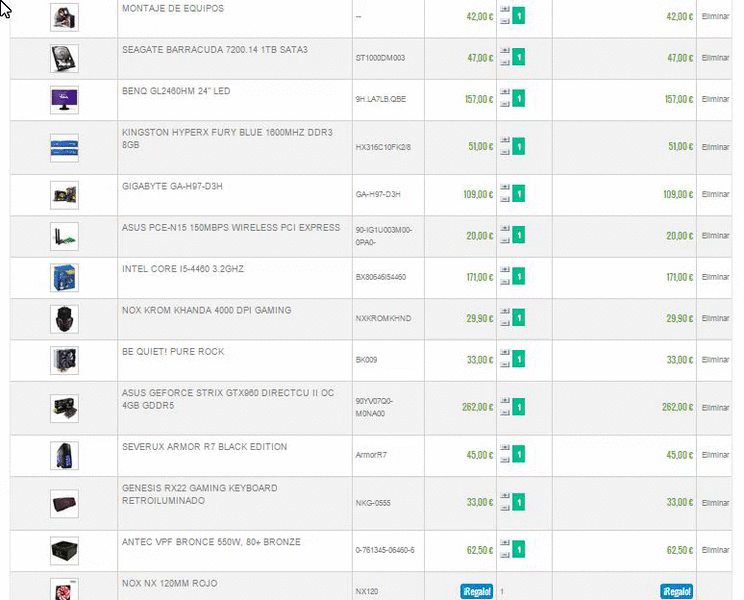Image resolution: width=744 pixels, height=600 pixels.
Task: Remove Montaje de Equipos via Eliminar
Action: tap(715, 16)
